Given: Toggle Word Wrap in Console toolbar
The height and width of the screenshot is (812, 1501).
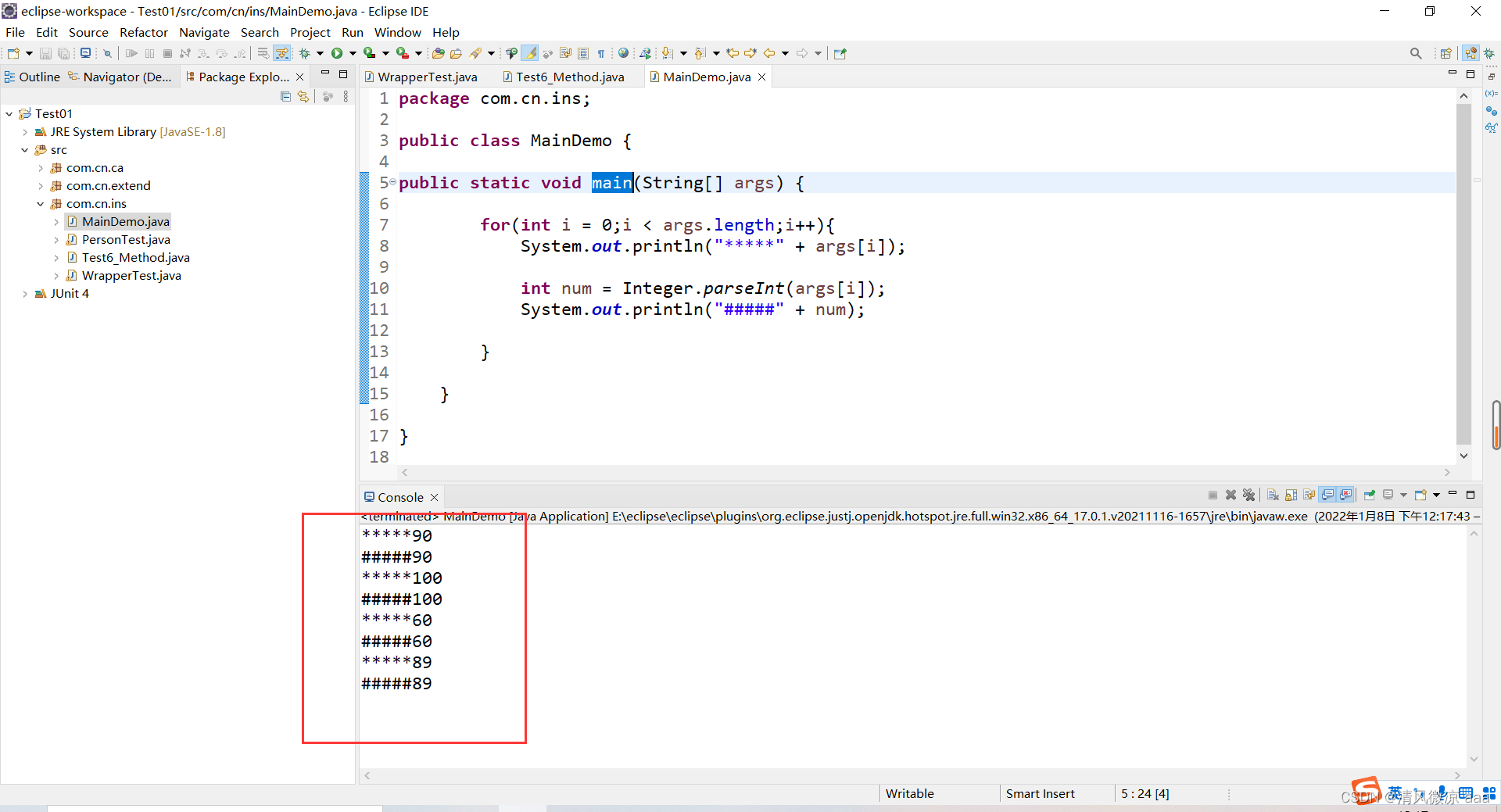Looking at the screenshot, I should coord(1309,495).
